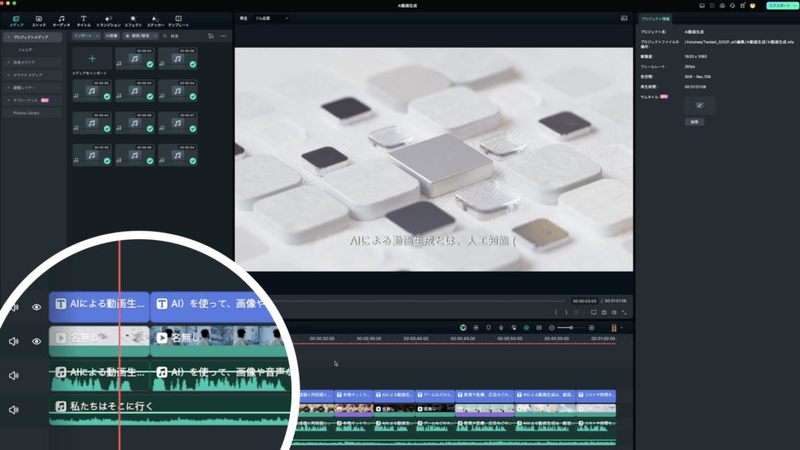Image resolution: width=800 pixels, height=450 pixels.
Task: Click the timeline zoom-out minus button
Action: point(552,328)
